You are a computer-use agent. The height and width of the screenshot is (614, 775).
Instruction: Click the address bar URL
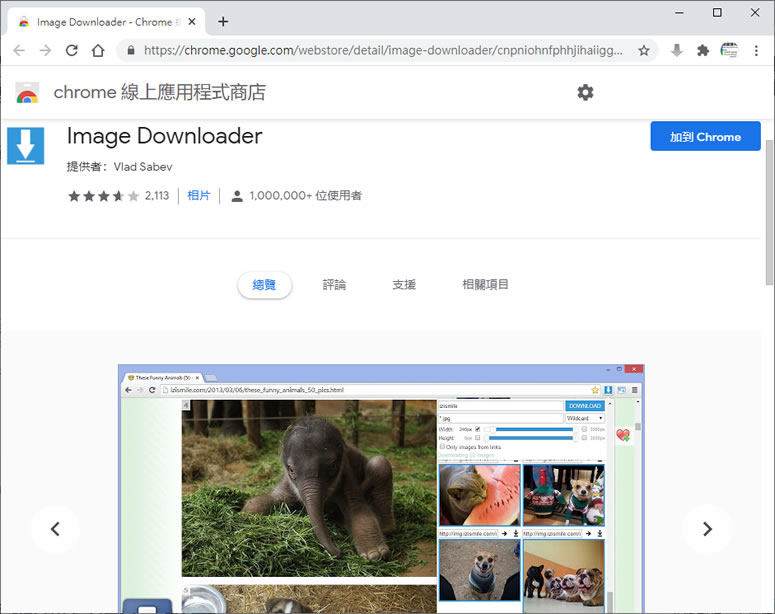point(383,50)
